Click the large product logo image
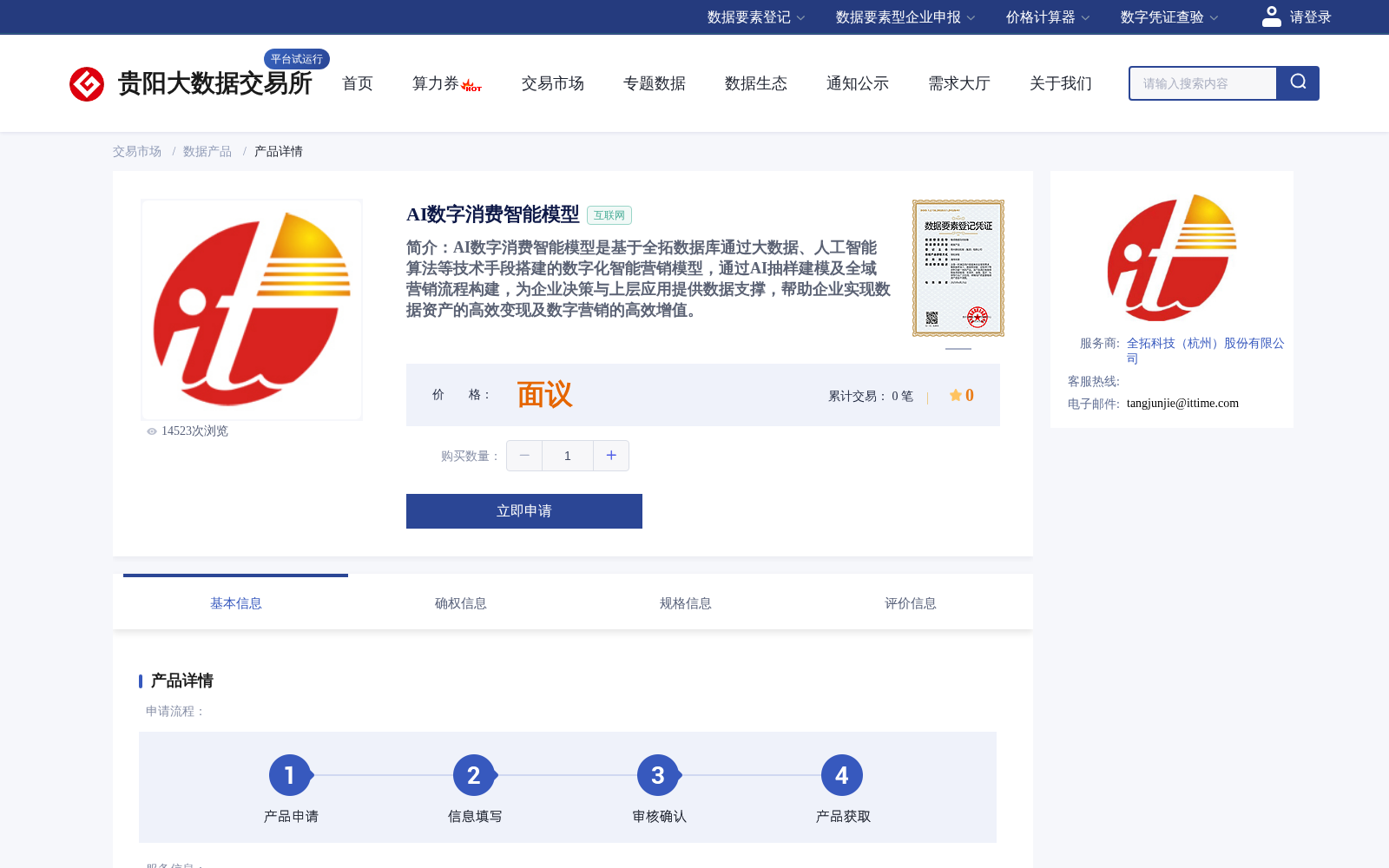 click(x=252, y=310)
